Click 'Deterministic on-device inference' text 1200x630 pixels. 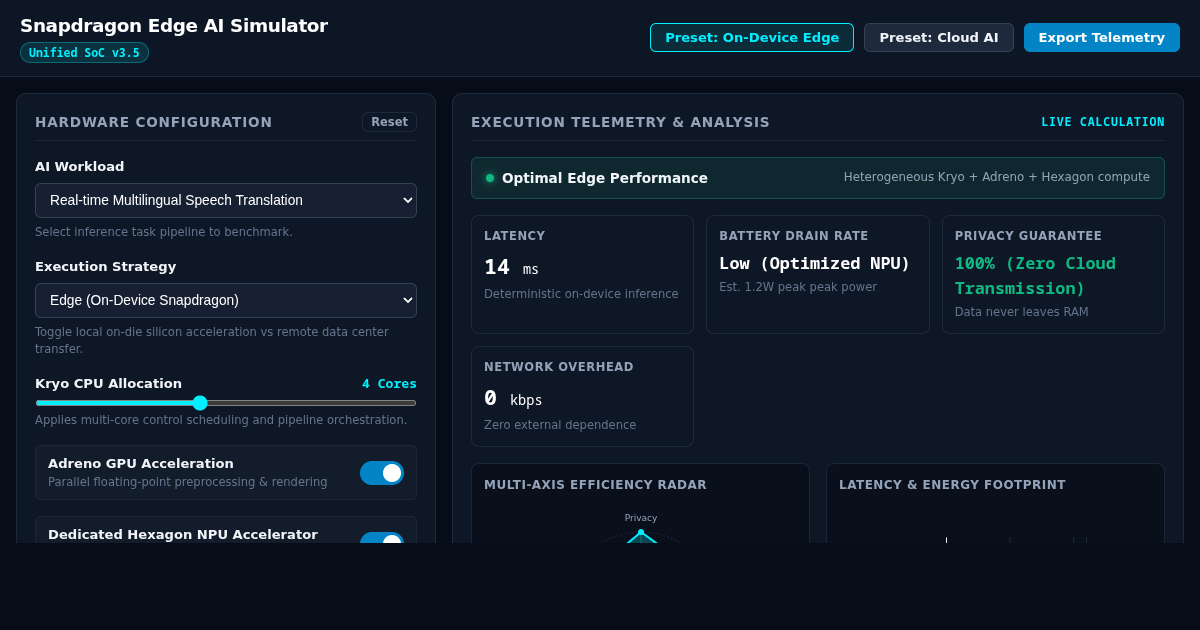tap(581, 294)
